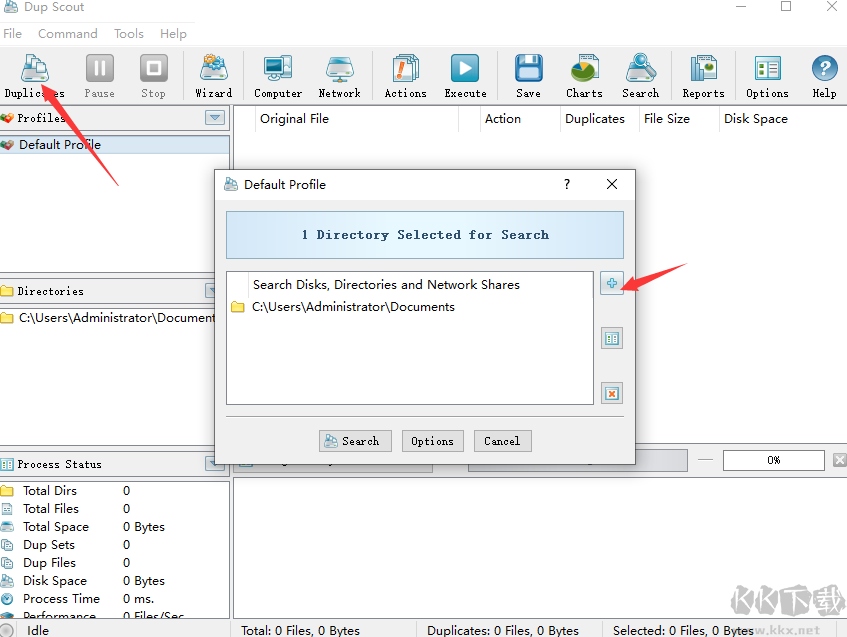Click the Dup Sets status row
Image resolution: width=847 pixels, height=637 pixels.
coord(115,545)
